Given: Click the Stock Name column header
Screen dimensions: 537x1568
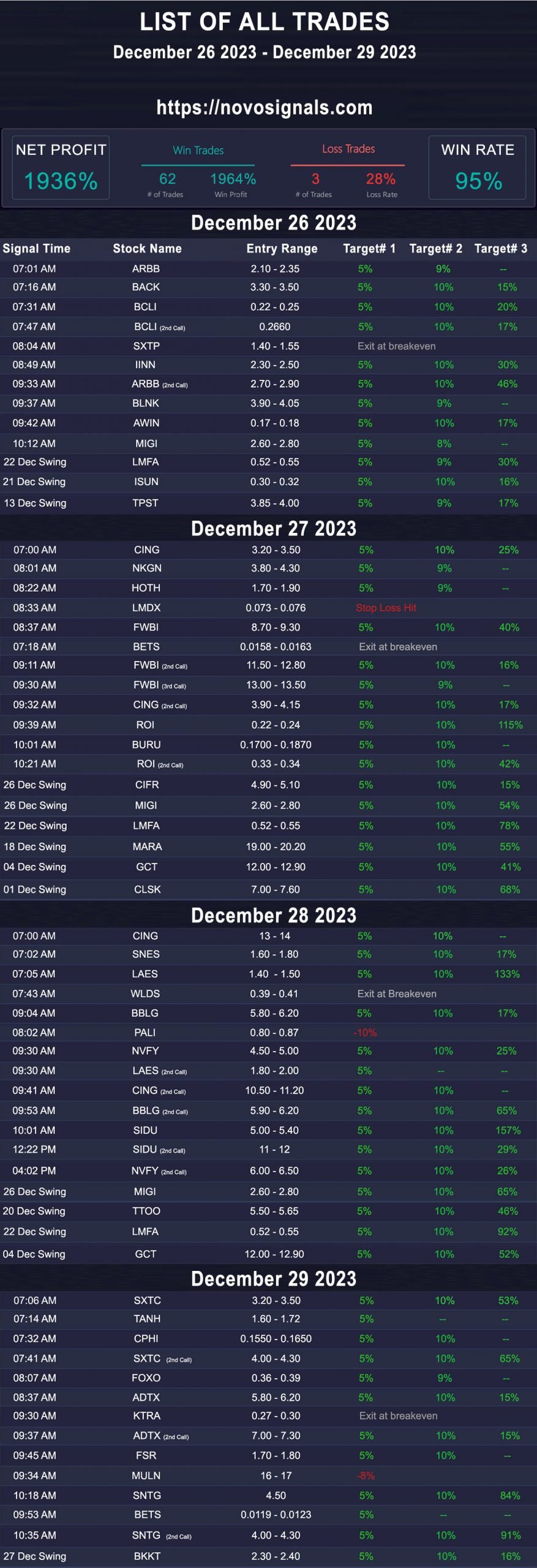Looking at the screenshot, I should (147, 249).
